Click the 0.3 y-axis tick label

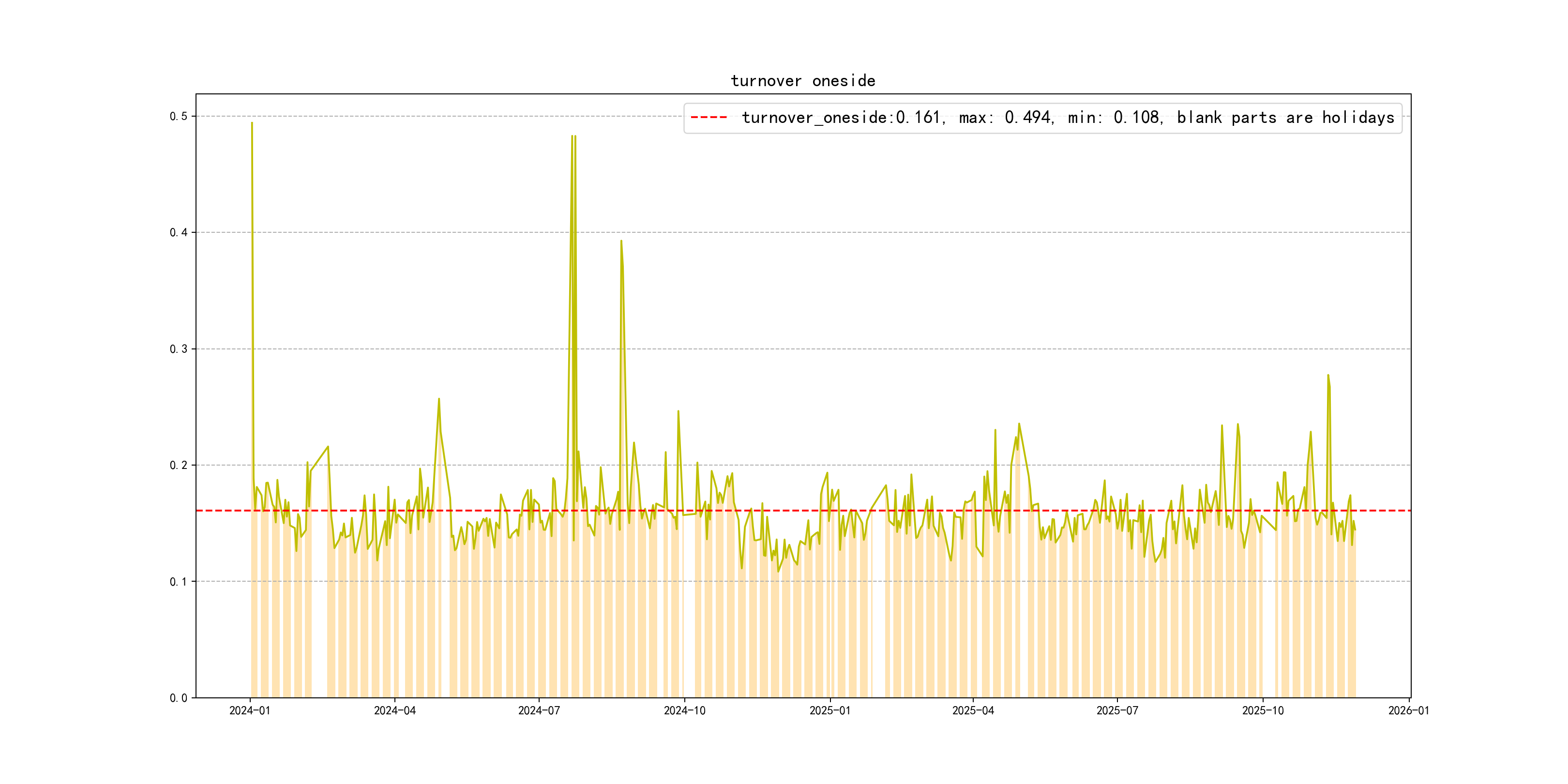click(x=178, y=349)
